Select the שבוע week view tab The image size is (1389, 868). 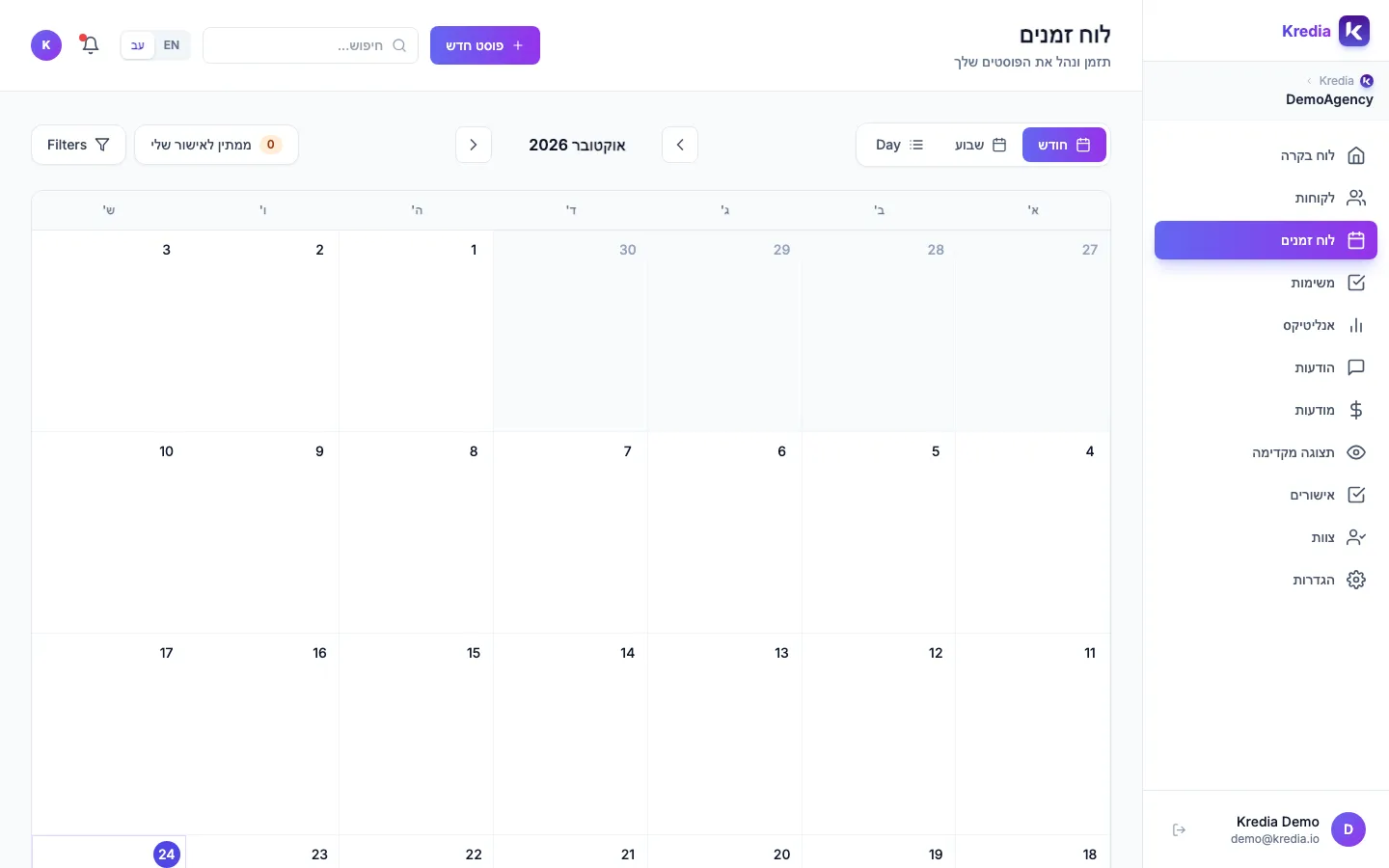[980, 145]
